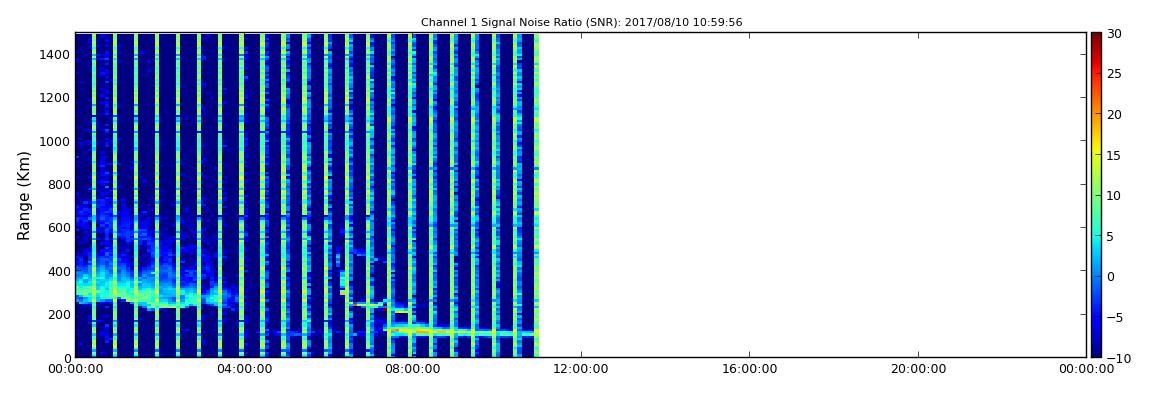
Task: Click the 600 tick label on range axis
Action: (x=58, y=228)
